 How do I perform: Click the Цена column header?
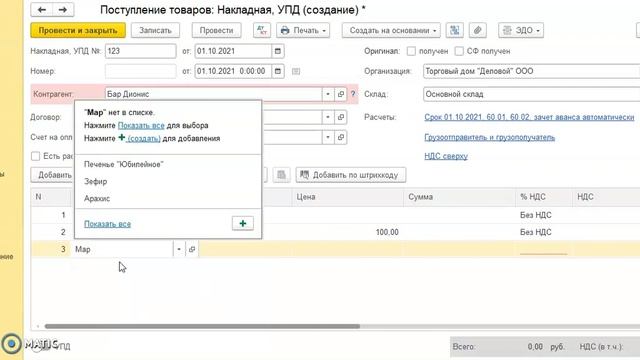coord(348,197)
